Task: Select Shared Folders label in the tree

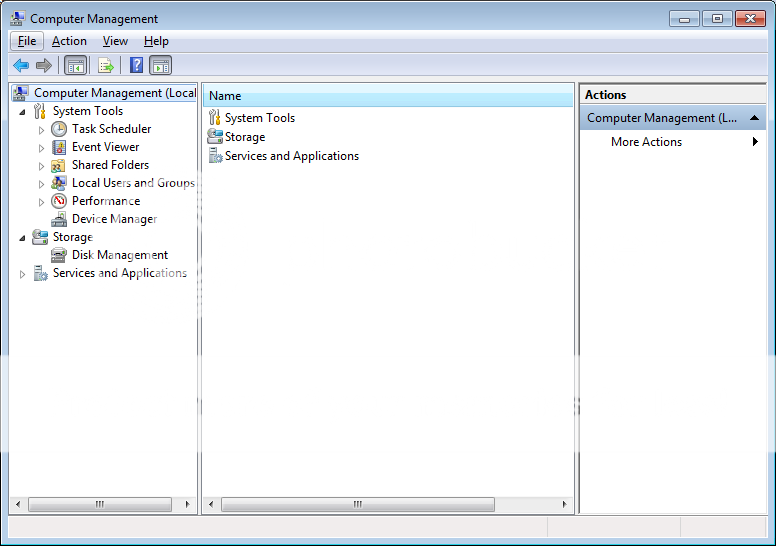Action: tap(110, 165)
